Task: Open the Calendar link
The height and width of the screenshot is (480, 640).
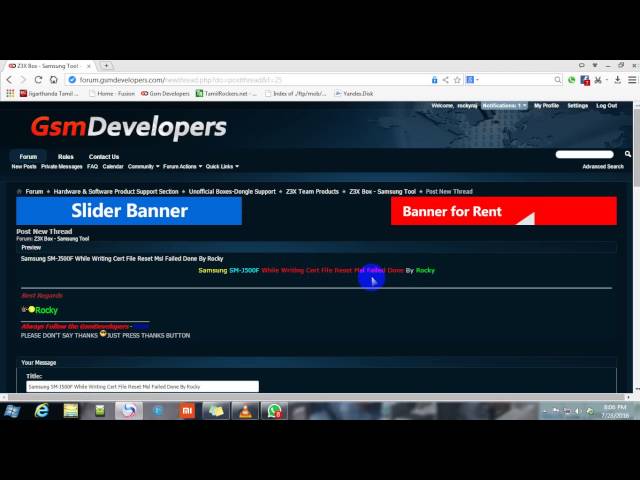Action: pos(113,167)
